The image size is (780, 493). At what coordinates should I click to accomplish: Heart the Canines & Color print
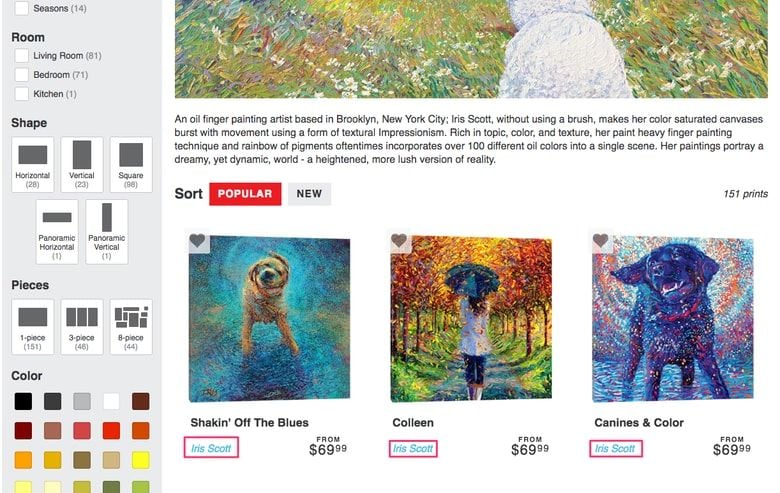pyautogui.click(x=600, y=241)
